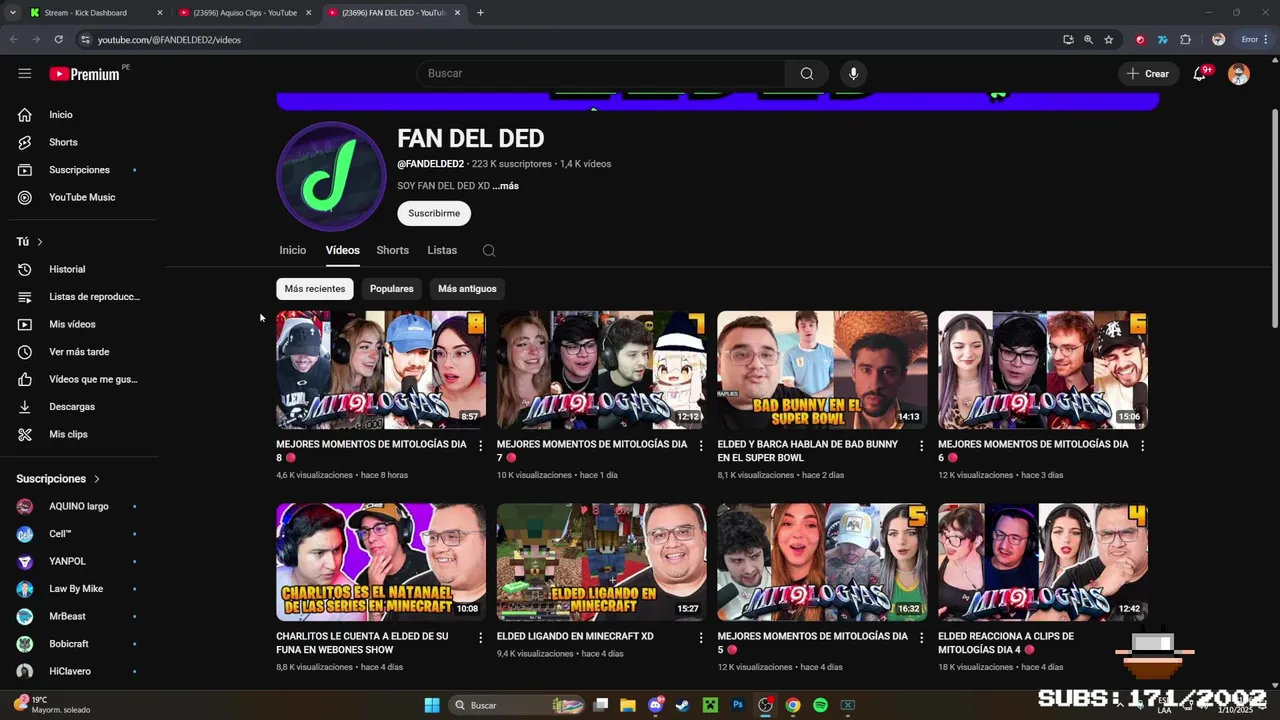Viewport: 1280px width, 720px height.
Task: Expand the Tú section
Action: pyautogui.click(x=30, y=242)
